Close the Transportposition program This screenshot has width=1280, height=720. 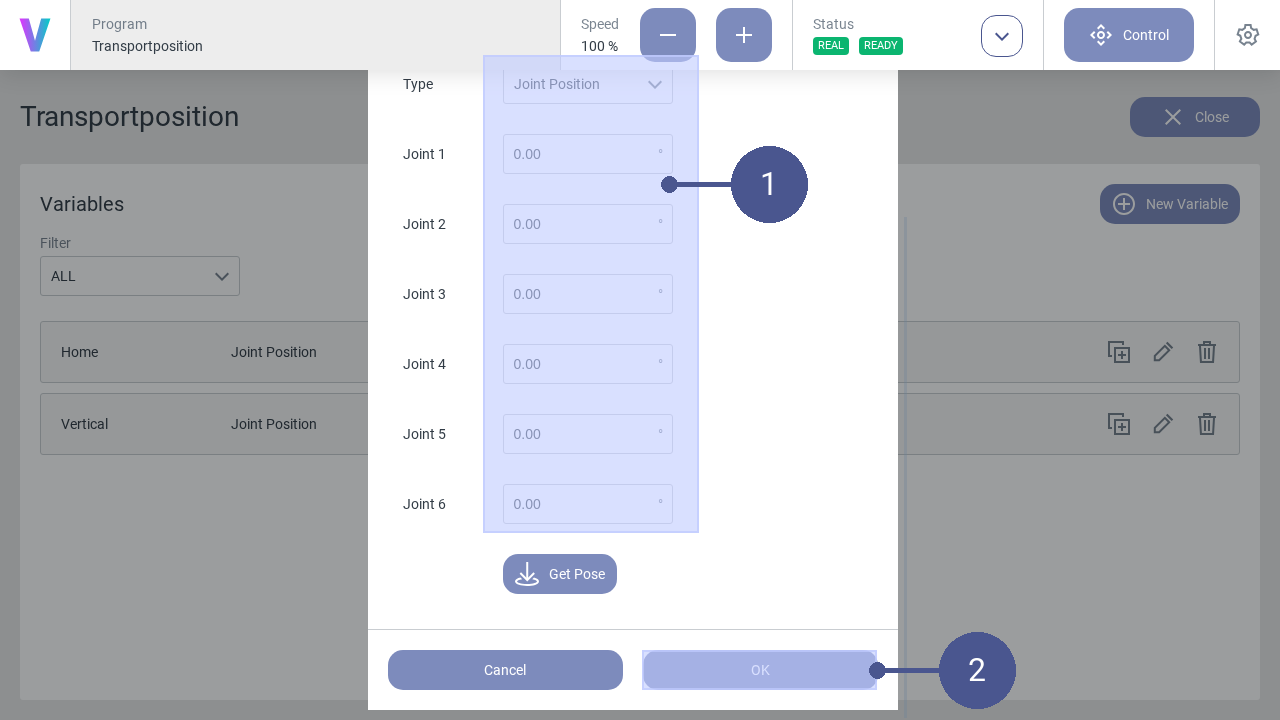pos(1195,117)
